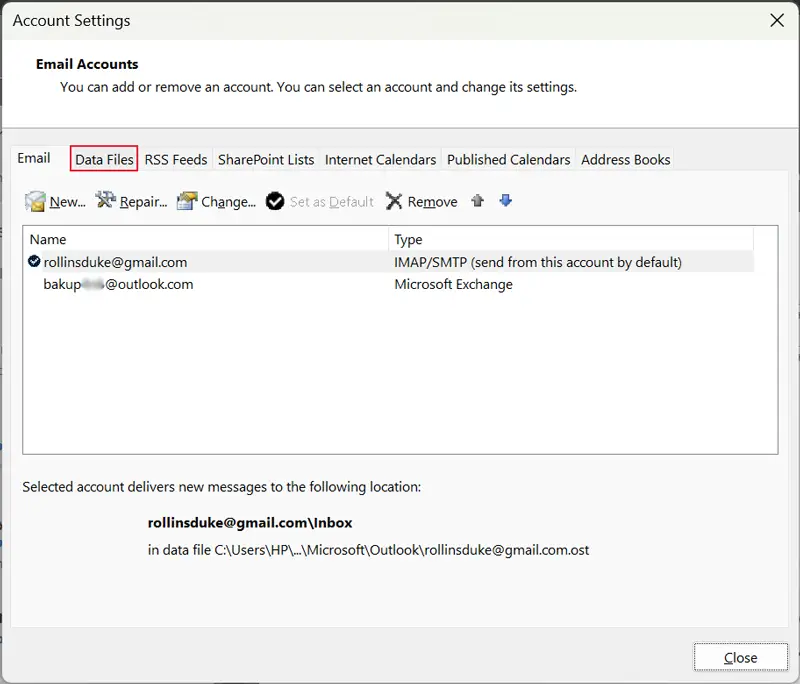Click the Set as Default checkmark icon
Viewport: 800px width, 684px height.
point(275,201)
